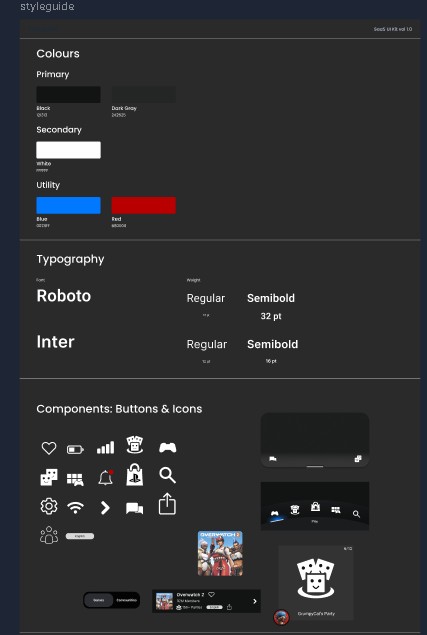427x635 pixels.
Task: Switch to the Games segment of the toggle
Action: (x=98, y=600)
